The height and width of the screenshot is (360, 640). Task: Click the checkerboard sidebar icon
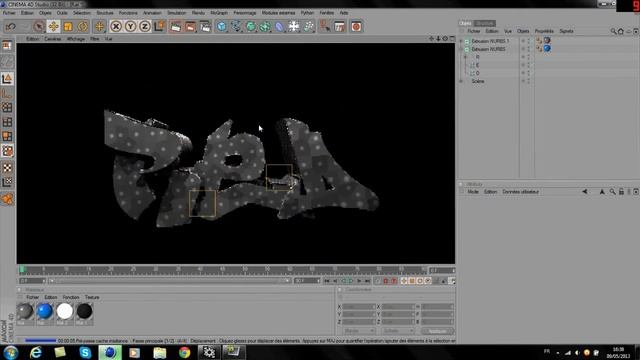[x=7, y=168]
